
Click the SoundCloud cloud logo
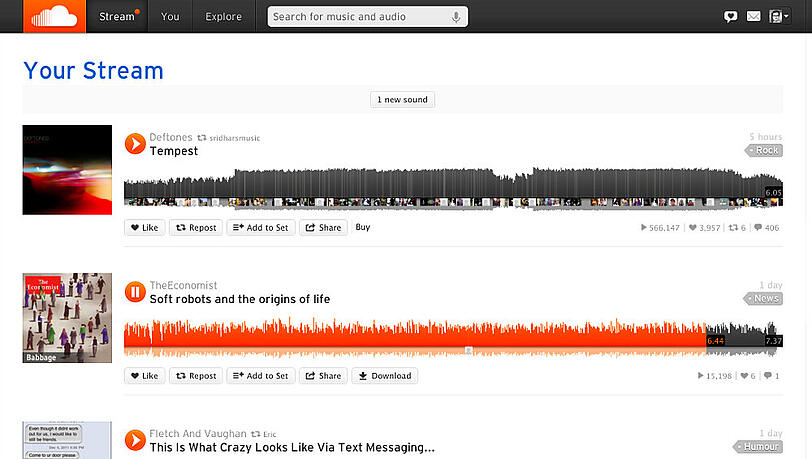pos(54,16)
